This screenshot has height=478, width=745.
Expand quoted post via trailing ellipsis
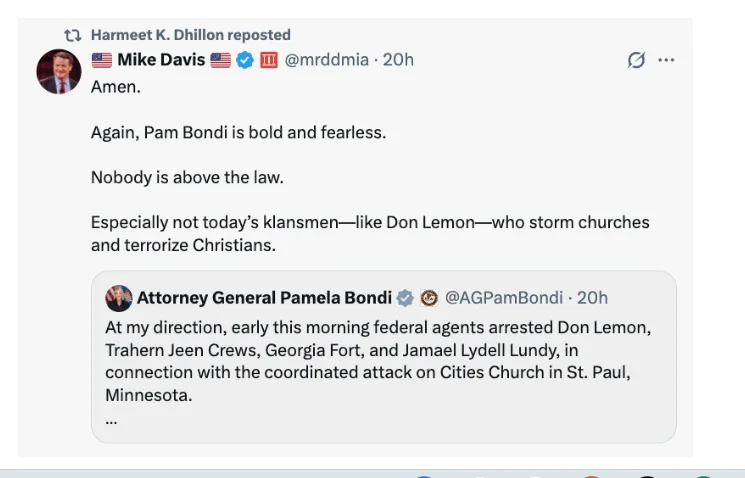(x=111, y=418)
